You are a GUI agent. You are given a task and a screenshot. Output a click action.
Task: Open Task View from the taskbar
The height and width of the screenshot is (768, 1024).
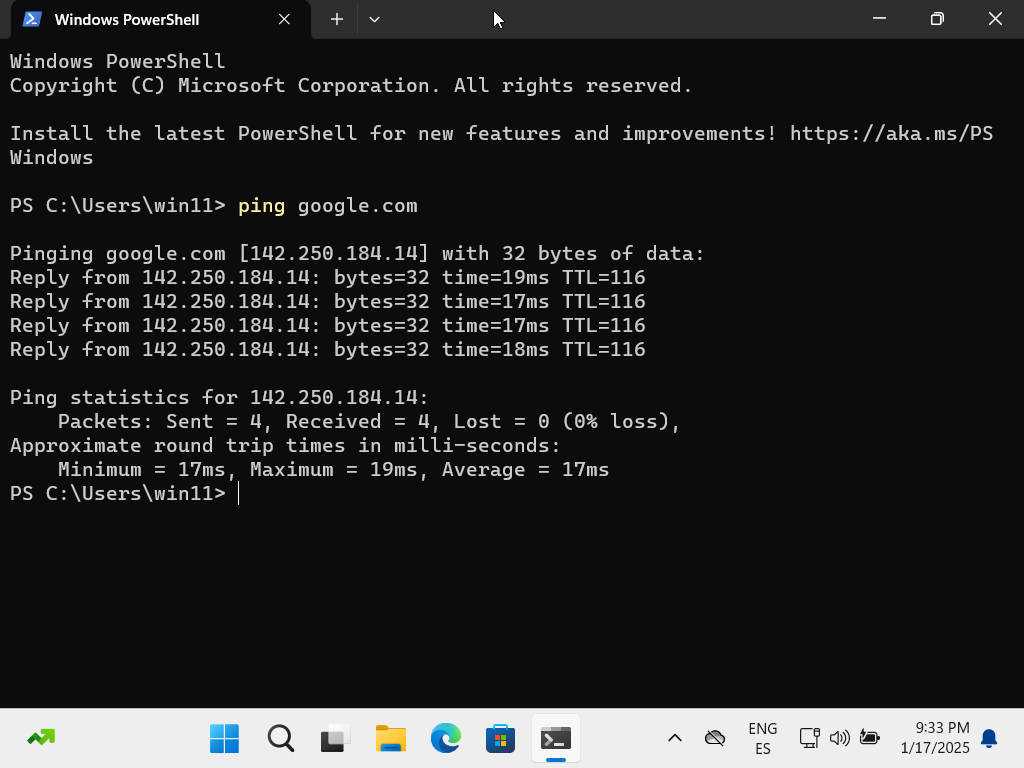coord(336,739)
